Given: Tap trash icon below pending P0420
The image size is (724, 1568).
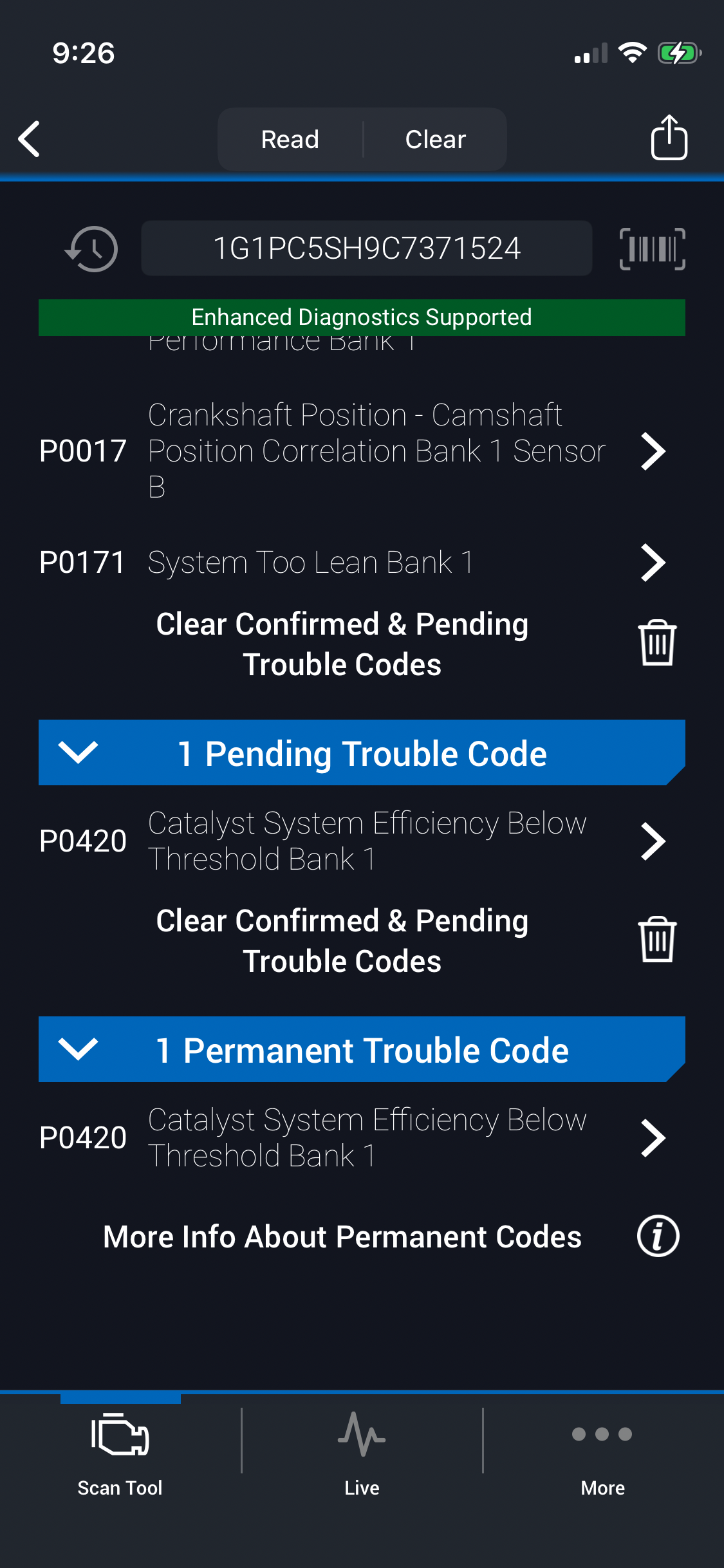Looking at the screenshot, I should (656, 940).
